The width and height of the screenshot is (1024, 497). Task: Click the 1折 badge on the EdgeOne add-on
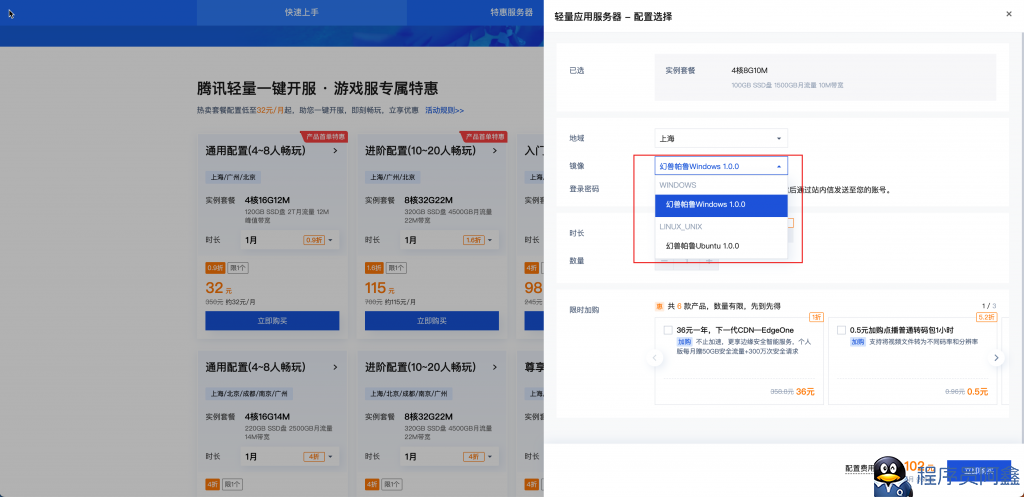point(816,317)
